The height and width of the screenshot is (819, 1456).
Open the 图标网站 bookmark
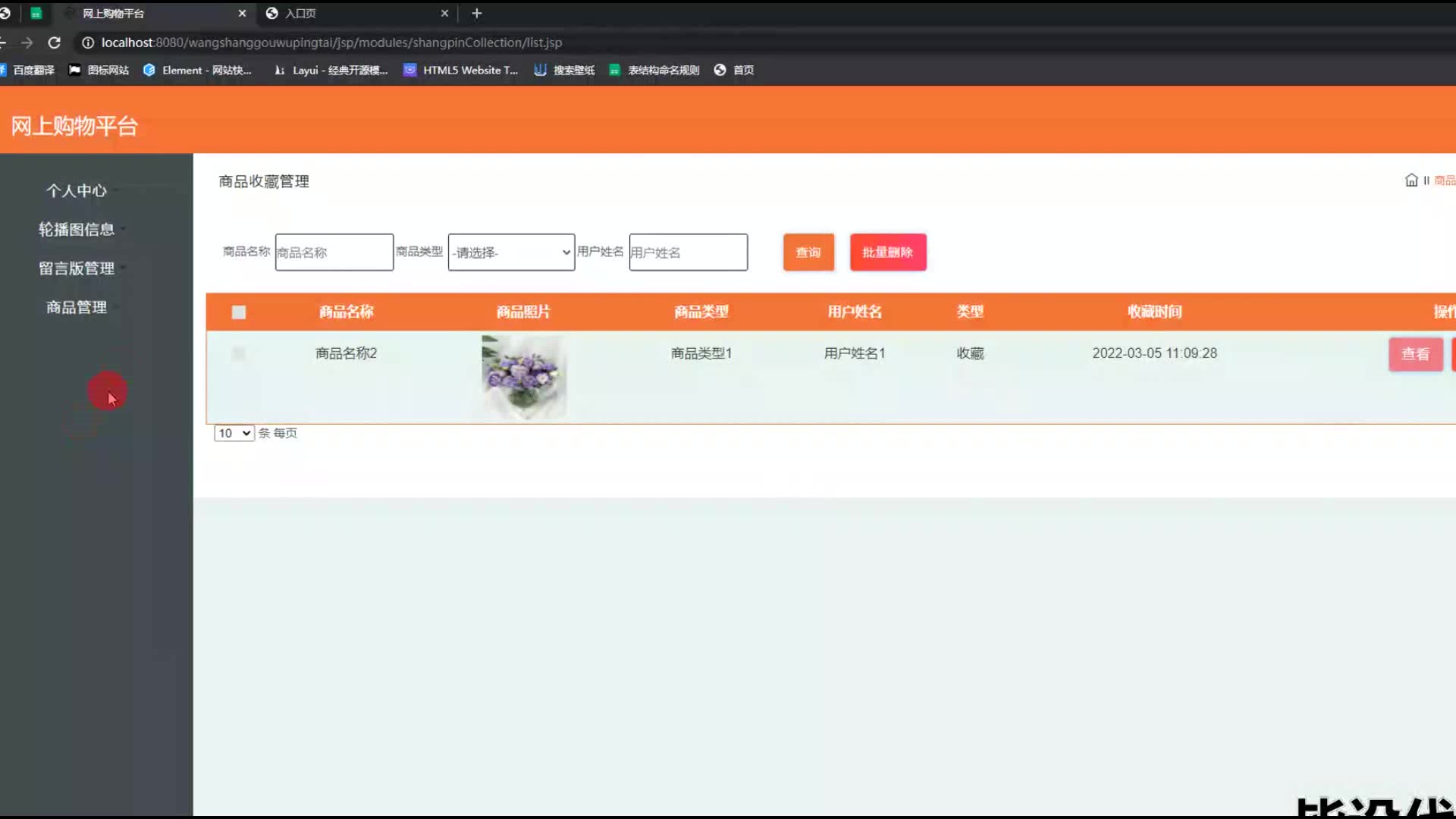99,70
